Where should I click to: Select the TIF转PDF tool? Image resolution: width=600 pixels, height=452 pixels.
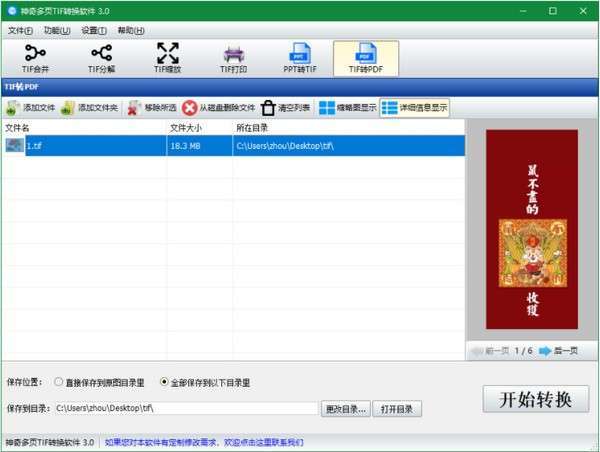(366, 59)
